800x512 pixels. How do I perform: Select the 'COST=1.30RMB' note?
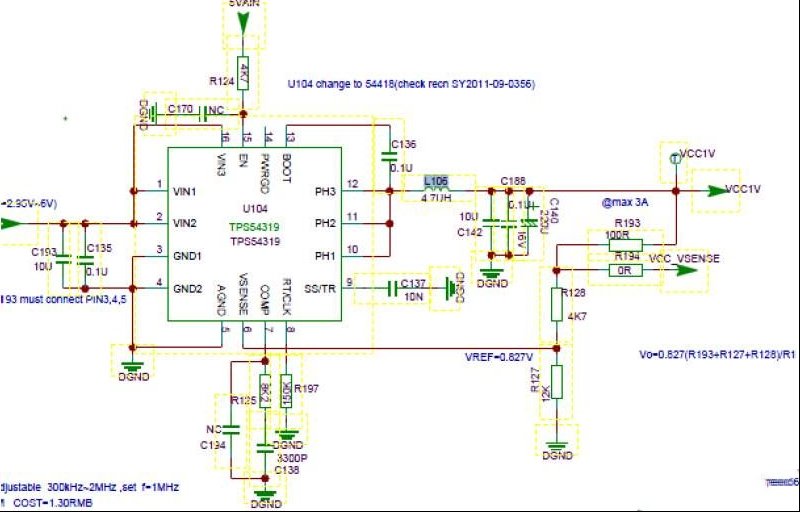coord(53,503)
